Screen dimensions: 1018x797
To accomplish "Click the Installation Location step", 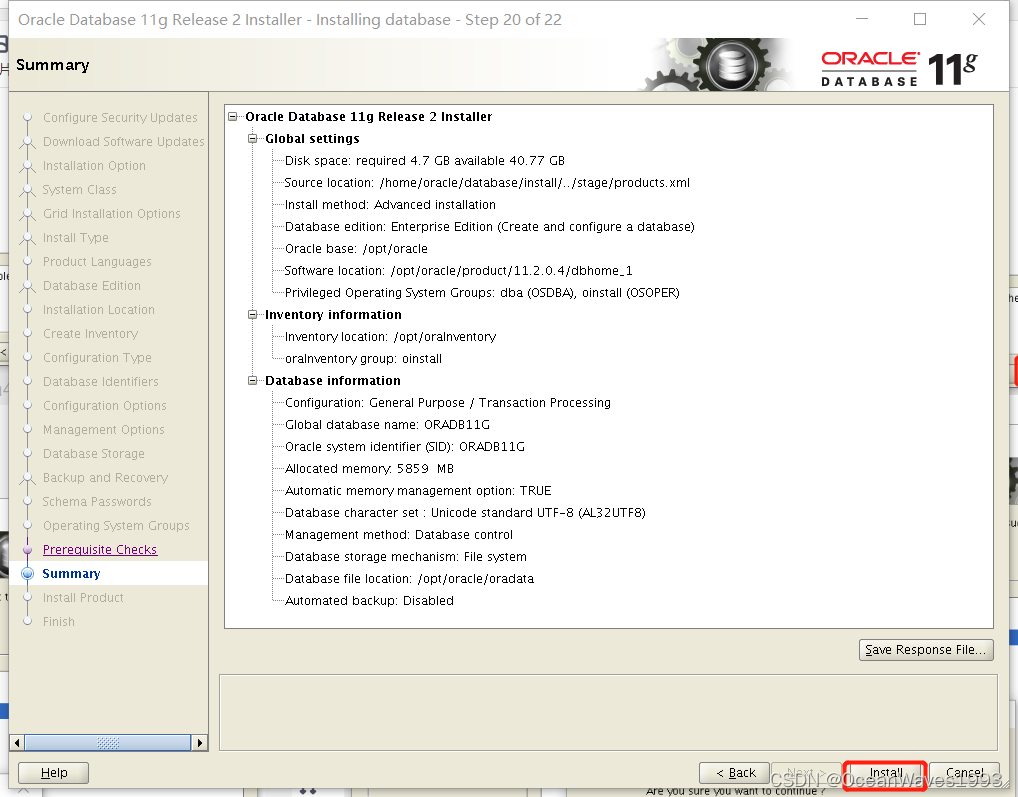I will (99, 310).
